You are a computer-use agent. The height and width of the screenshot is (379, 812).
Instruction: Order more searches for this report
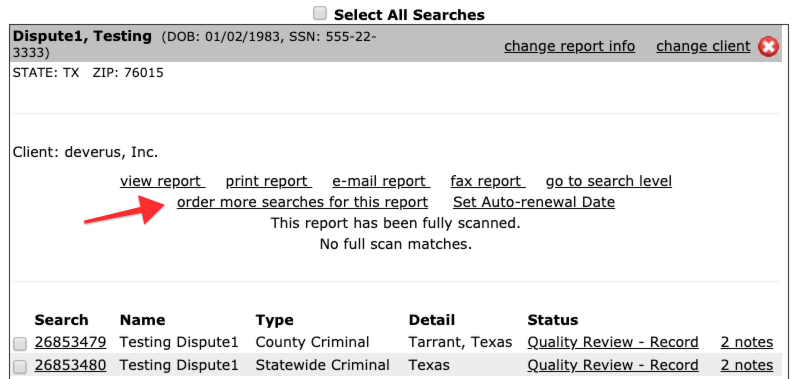pos(302,202)
